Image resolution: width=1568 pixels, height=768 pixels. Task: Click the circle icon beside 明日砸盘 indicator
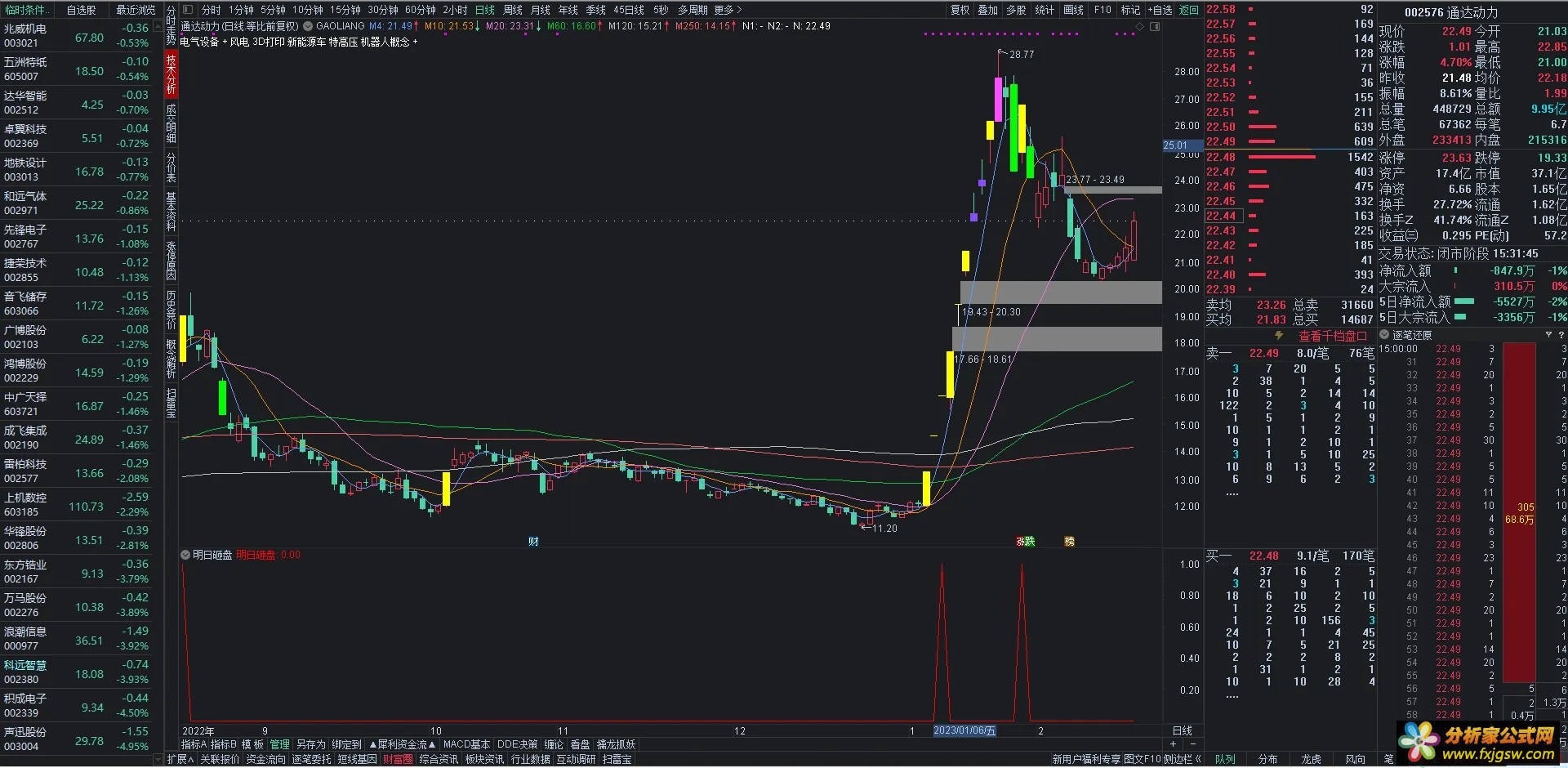click(185, 555)
